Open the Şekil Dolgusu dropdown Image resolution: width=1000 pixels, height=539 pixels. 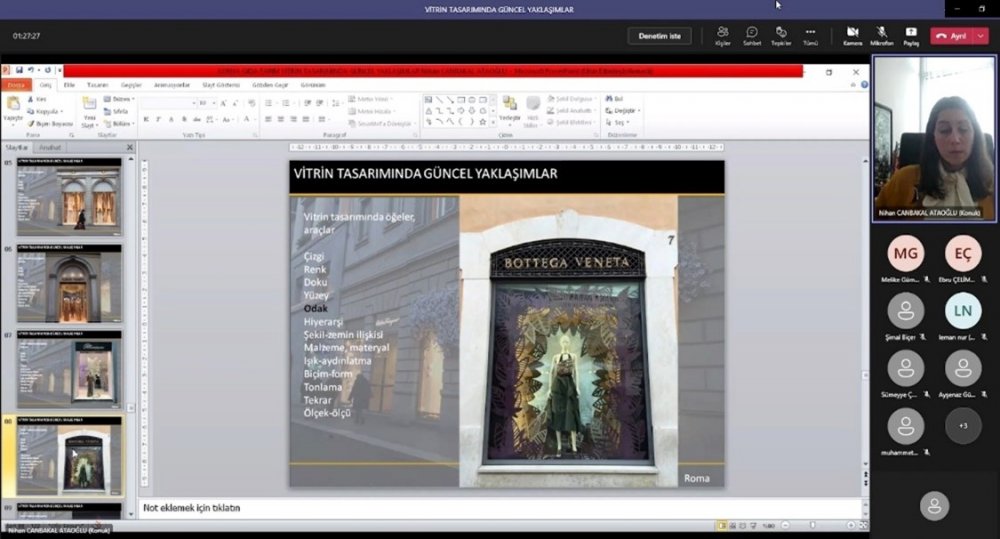click(x=571, y=99)
